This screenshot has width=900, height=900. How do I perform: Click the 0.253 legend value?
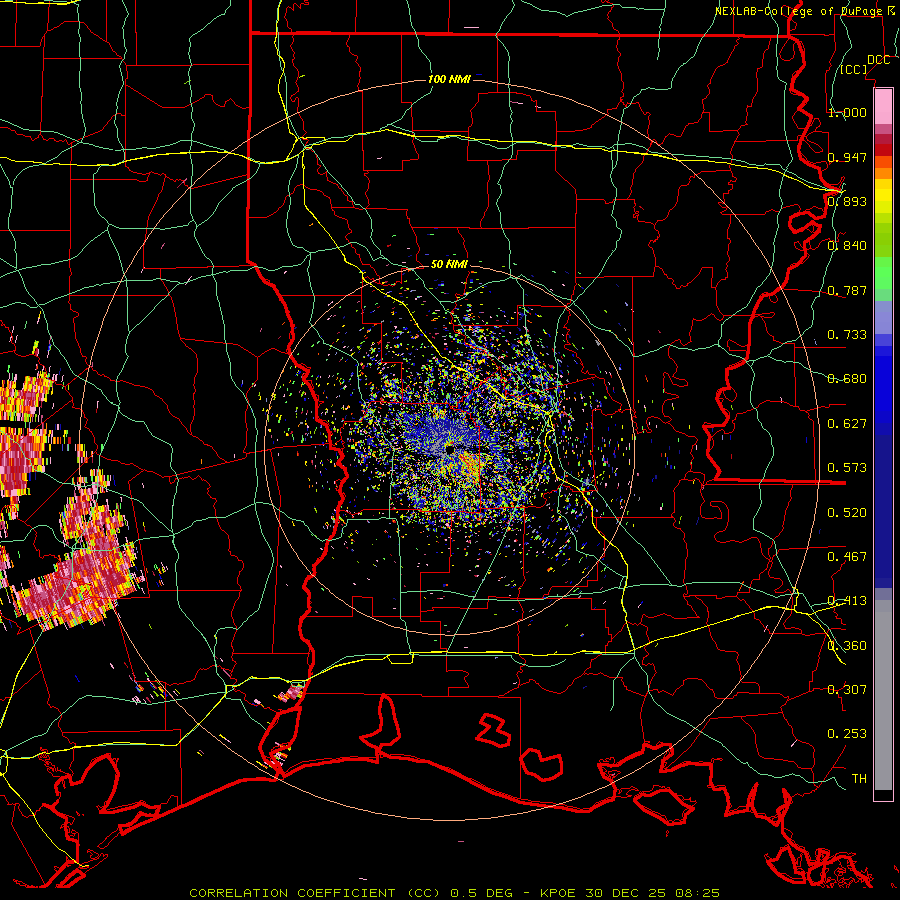click(x=847, y=734)
